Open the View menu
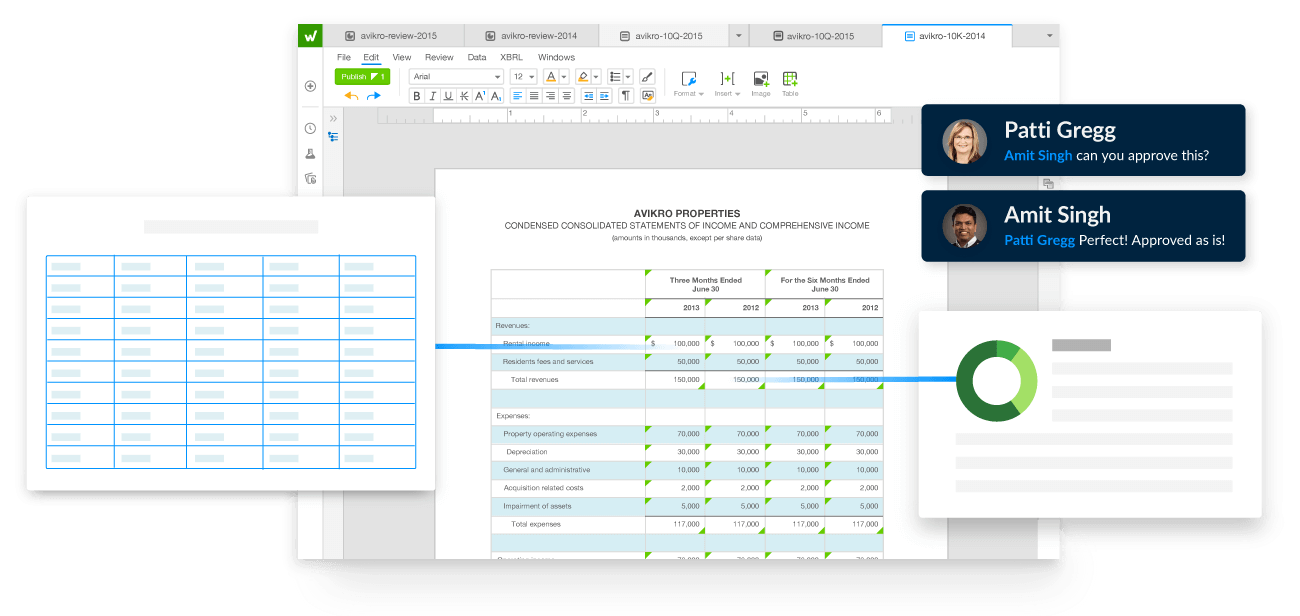The height and width of the screenshot is (616, 1300). [x=402, y=57]
